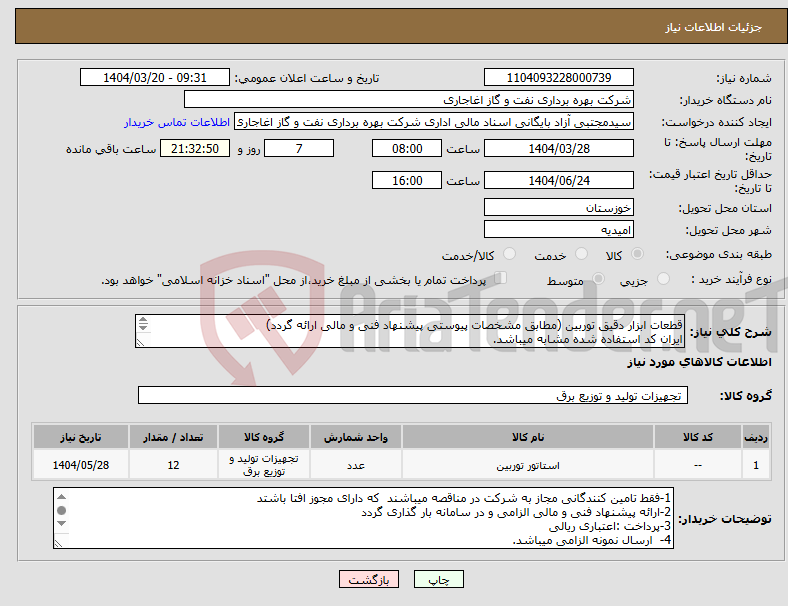The height and width of the screenshot is (606, 788).
Task: Toggle the اسناد خزانه اسلامی payment checkbox
Action: [501, 277]
